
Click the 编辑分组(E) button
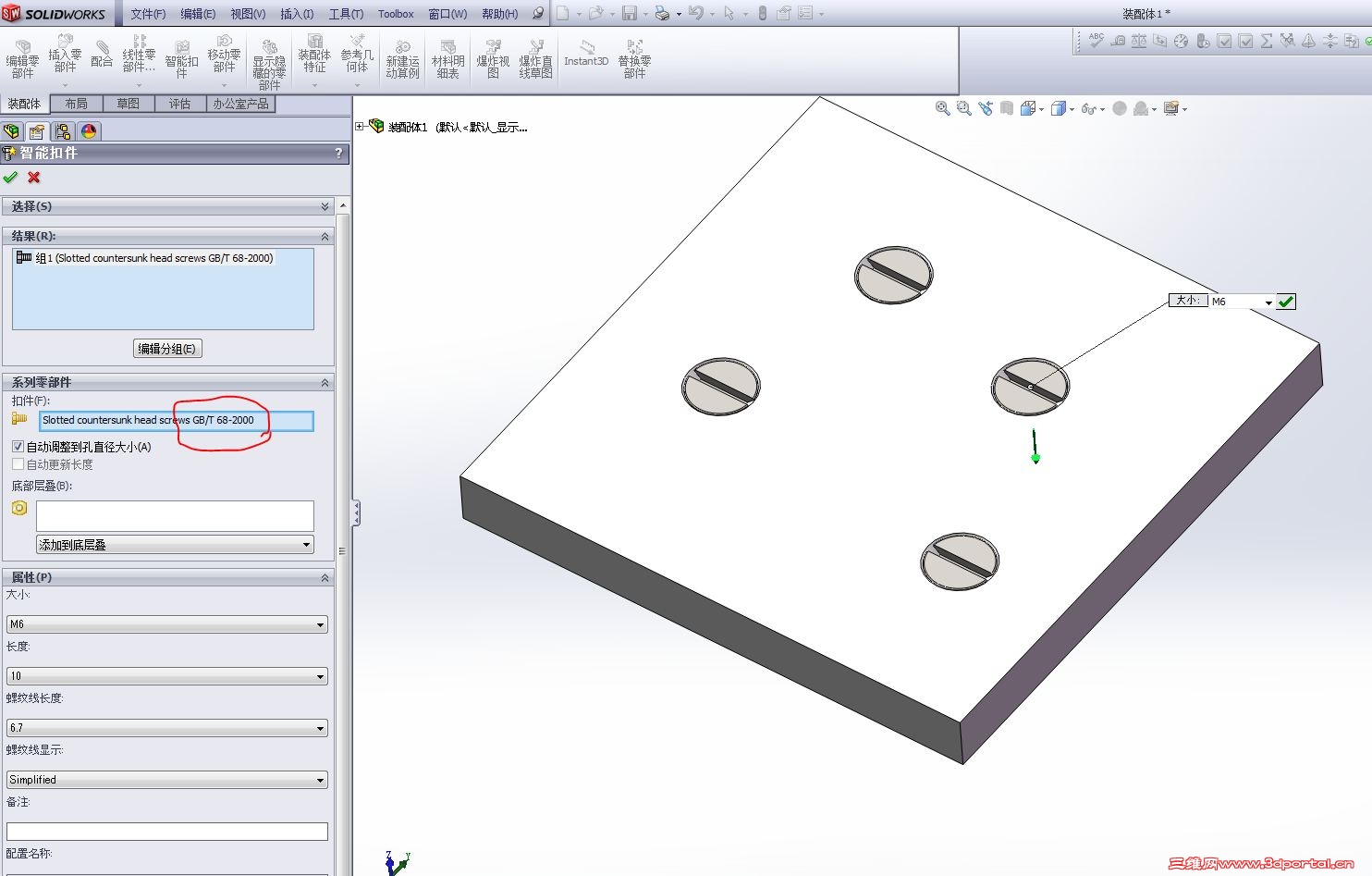coord(167,349)
